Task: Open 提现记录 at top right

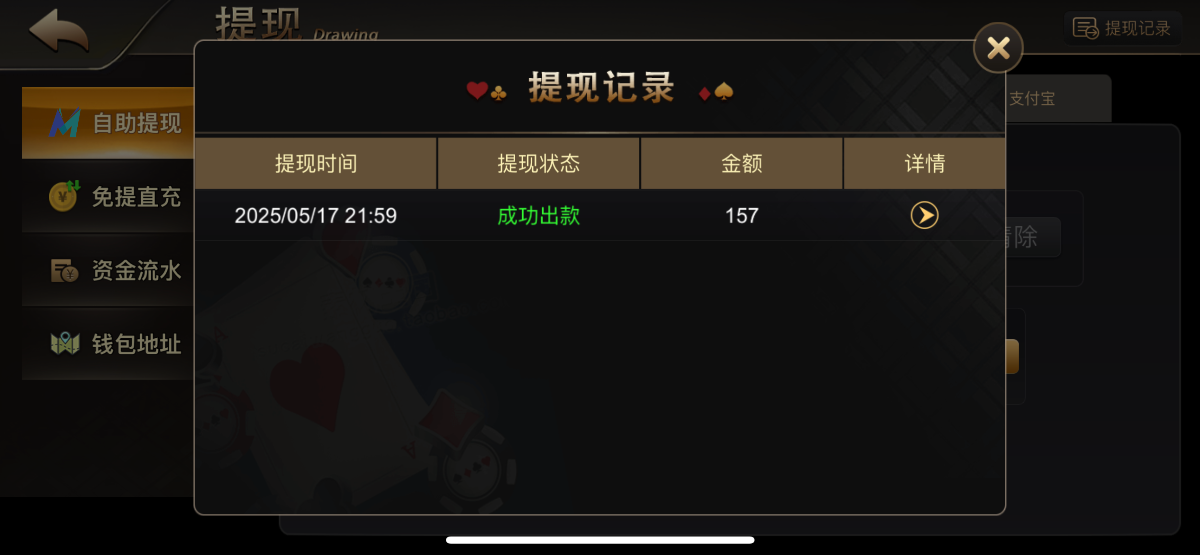Action: [x=1122, y=28]
